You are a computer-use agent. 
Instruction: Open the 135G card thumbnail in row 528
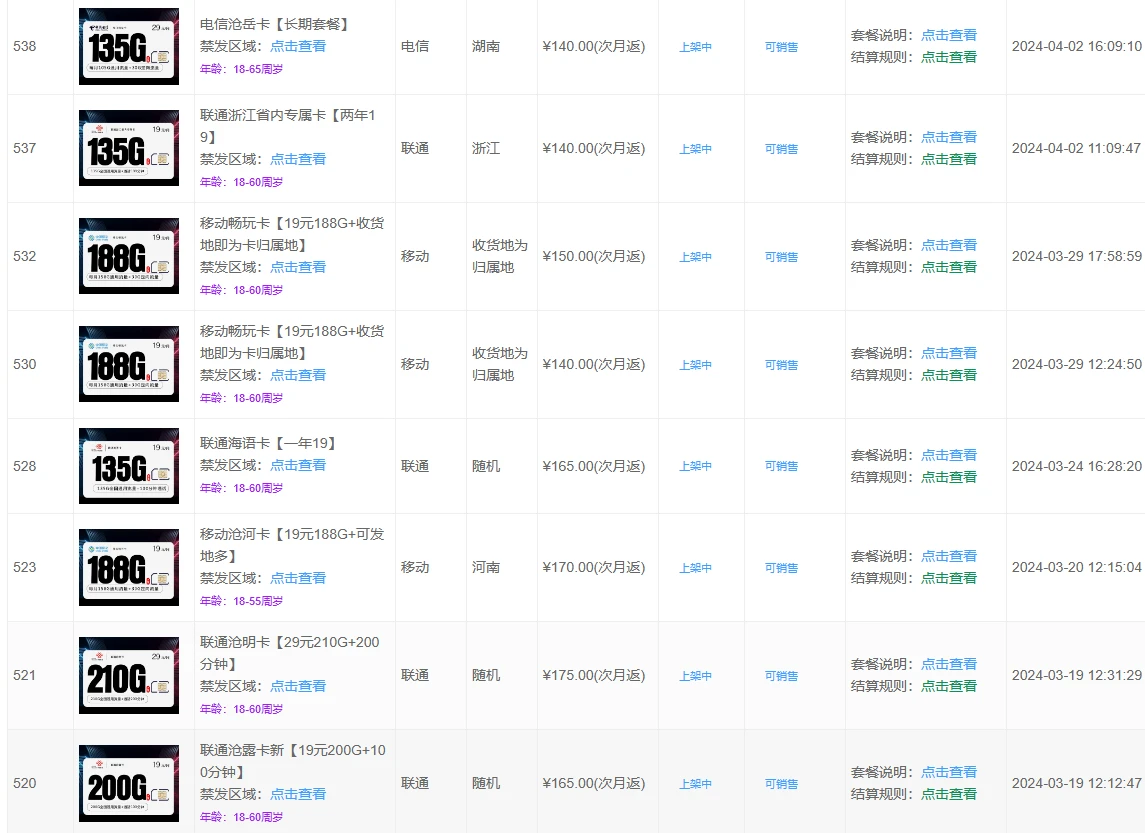coord(129,466)
